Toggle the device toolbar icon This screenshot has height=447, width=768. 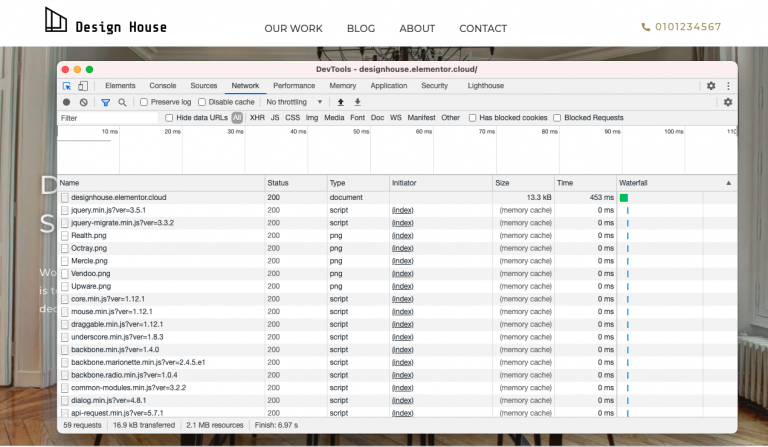(x=82, y=86)
